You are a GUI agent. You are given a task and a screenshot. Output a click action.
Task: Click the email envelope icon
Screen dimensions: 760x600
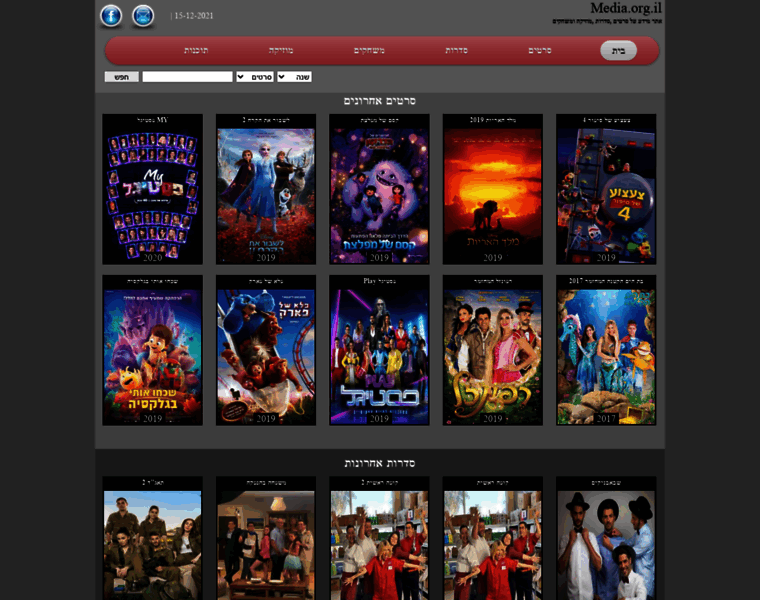click(x=143, y=16)
